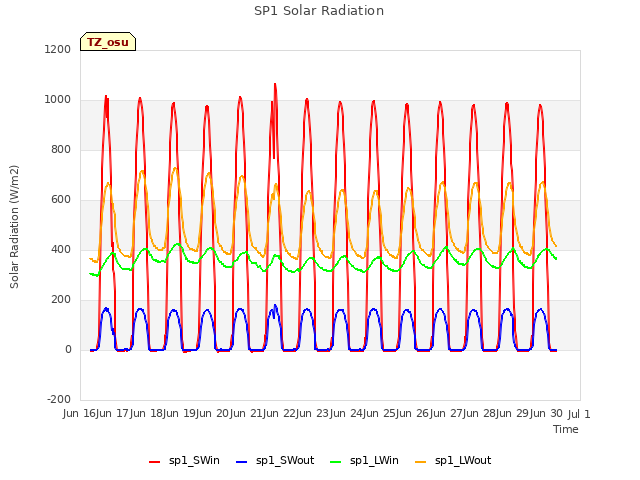
Task: Click the green sp1_LWin legend swatch
Action: [x=336, y=462]
